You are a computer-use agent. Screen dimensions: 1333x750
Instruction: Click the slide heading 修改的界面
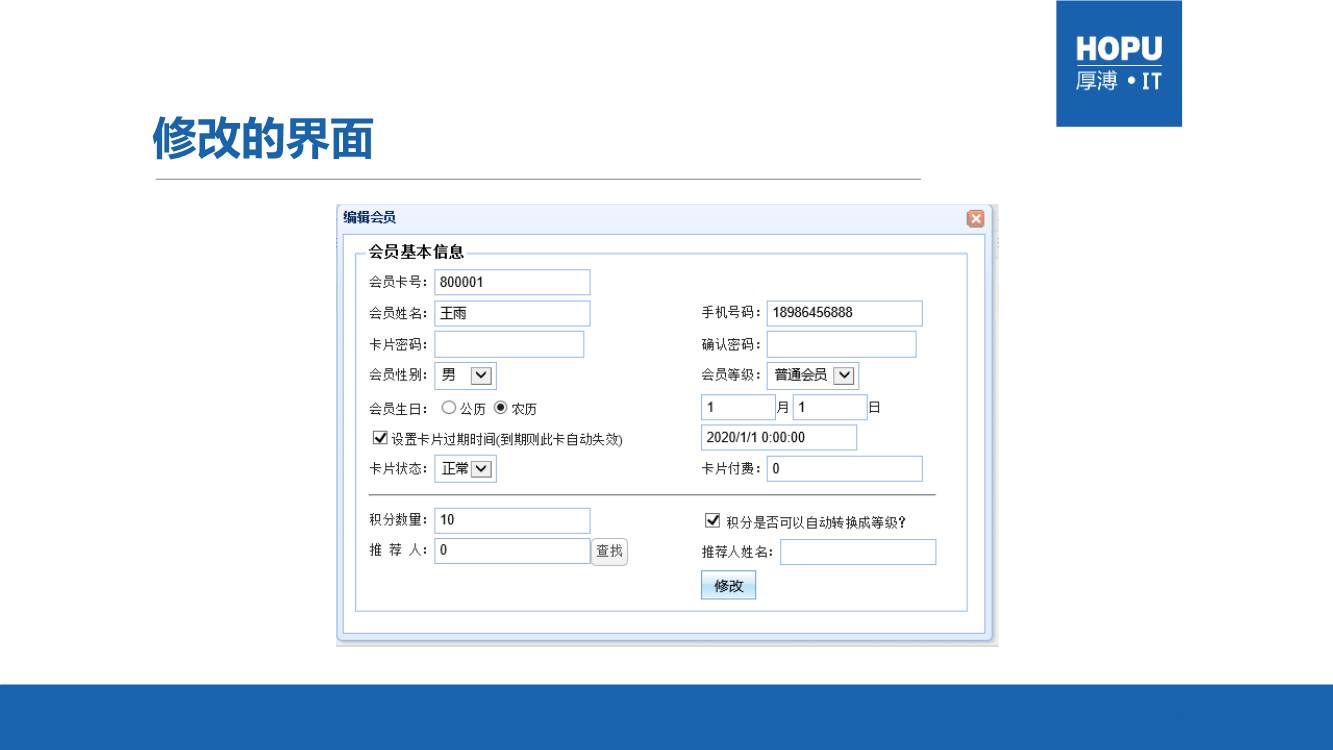pos(263,138)
